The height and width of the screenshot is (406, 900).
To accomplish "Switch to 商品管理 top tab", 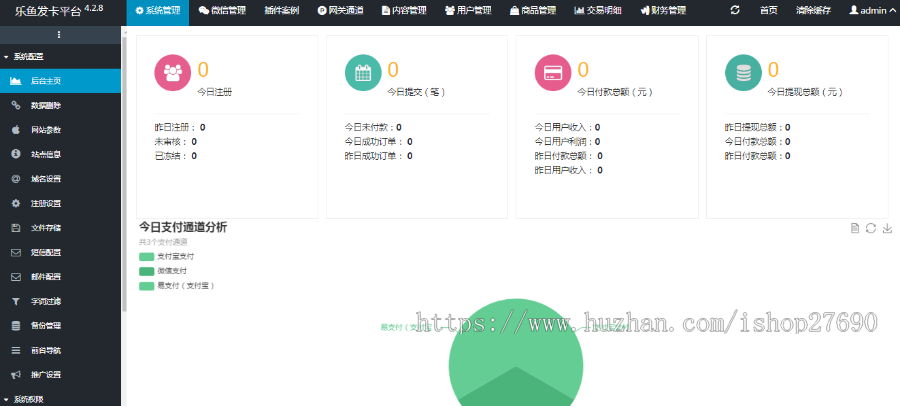I will click(533, 10).
